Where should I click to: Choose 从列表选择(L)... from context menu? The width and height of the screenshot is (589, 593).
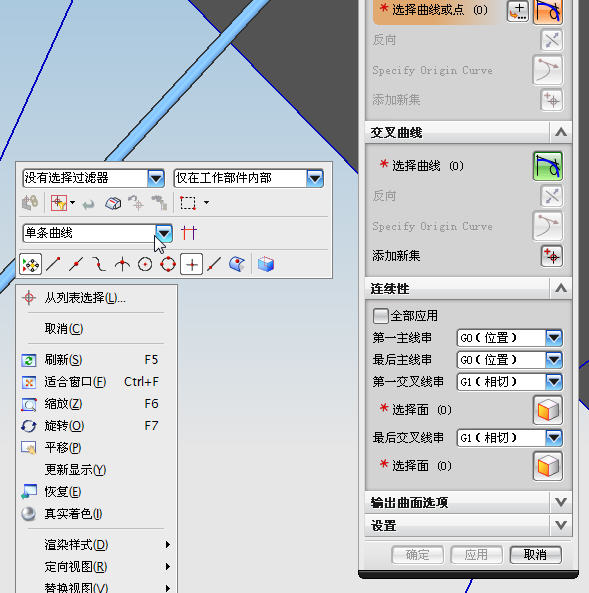[96, 298]
